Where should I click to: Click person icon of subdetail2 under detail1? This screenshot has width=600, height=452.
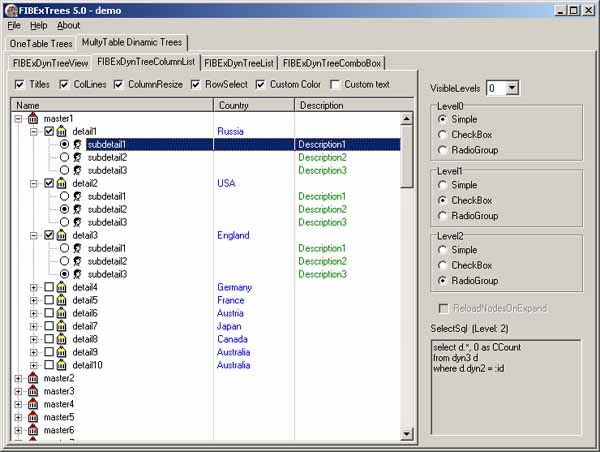78,158
